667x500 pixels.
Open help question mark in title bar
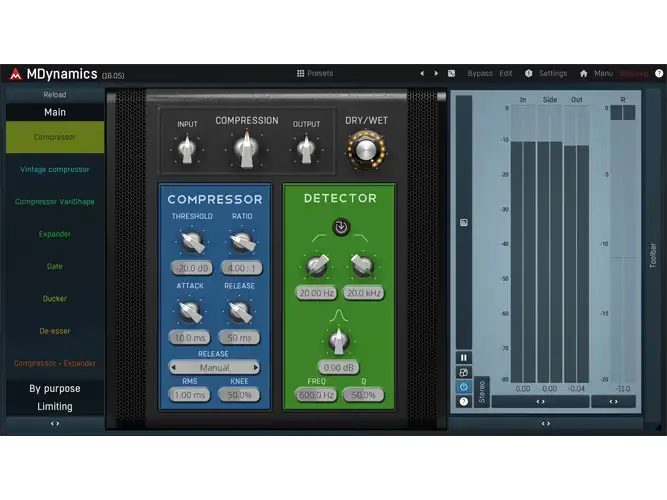coord(659,73)
